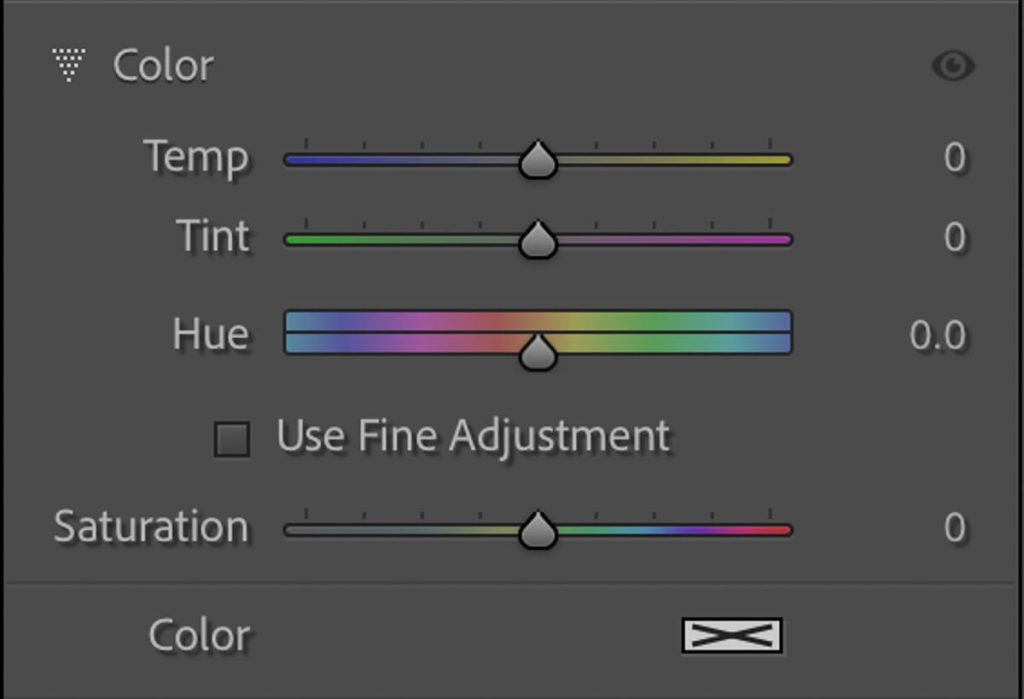Click the Tint slider handle
This screenshot has width=1024, height=699.
pyautogui.click(x=537, y=239)
